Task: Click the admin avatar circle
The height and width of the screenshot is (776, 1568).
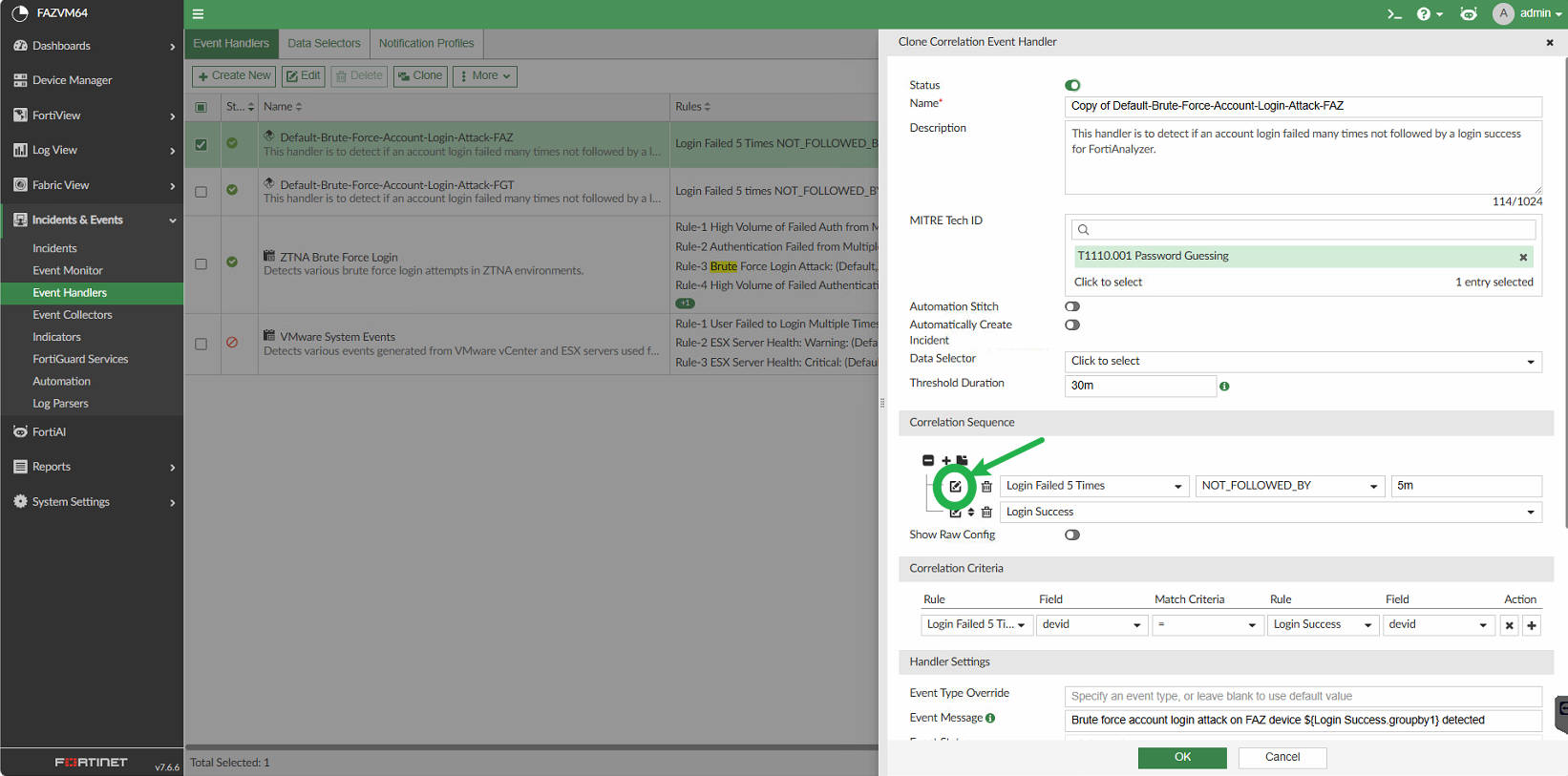Action: [1503, 13]
